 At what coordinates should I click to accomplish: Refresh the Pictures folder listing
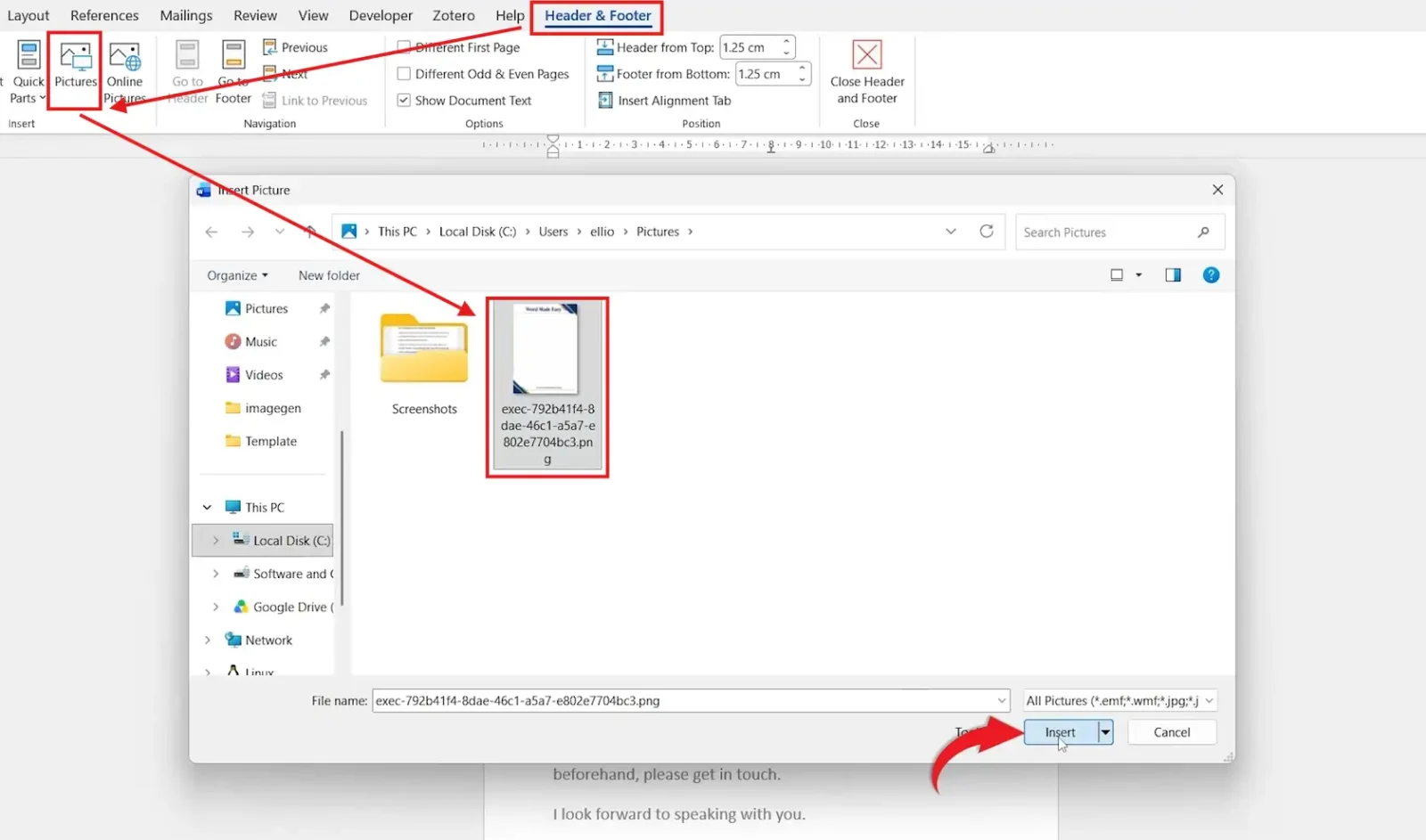tap(987, 232)
